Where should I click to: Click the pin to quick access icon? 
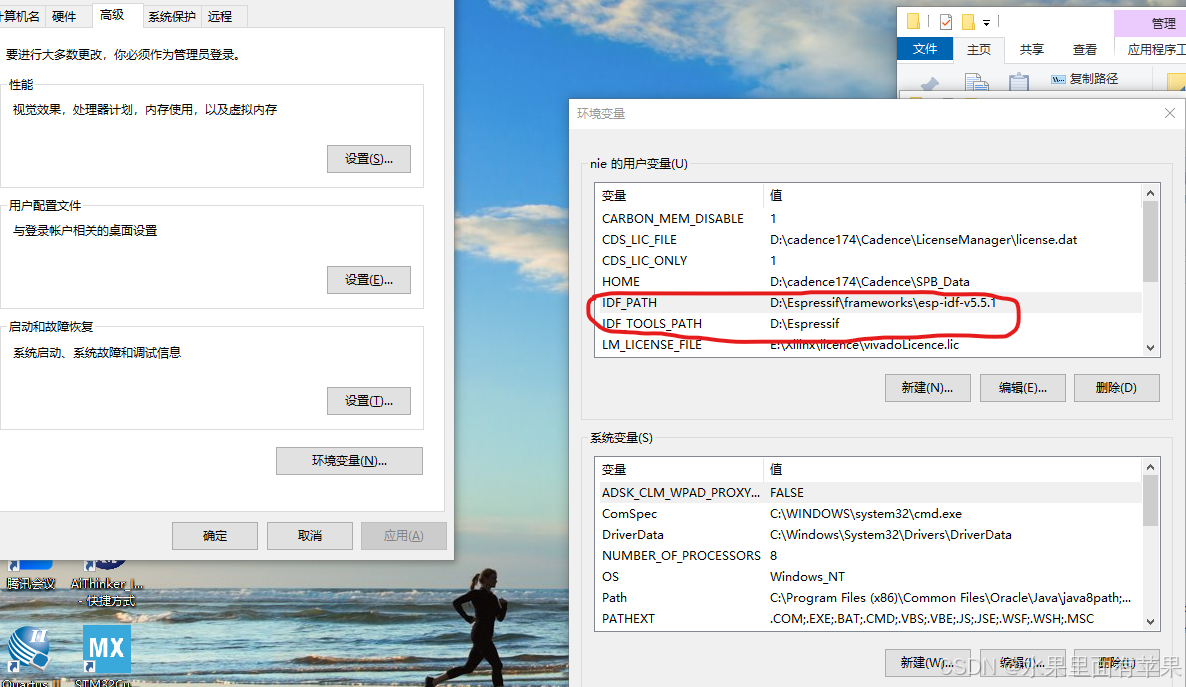[930, 84]
